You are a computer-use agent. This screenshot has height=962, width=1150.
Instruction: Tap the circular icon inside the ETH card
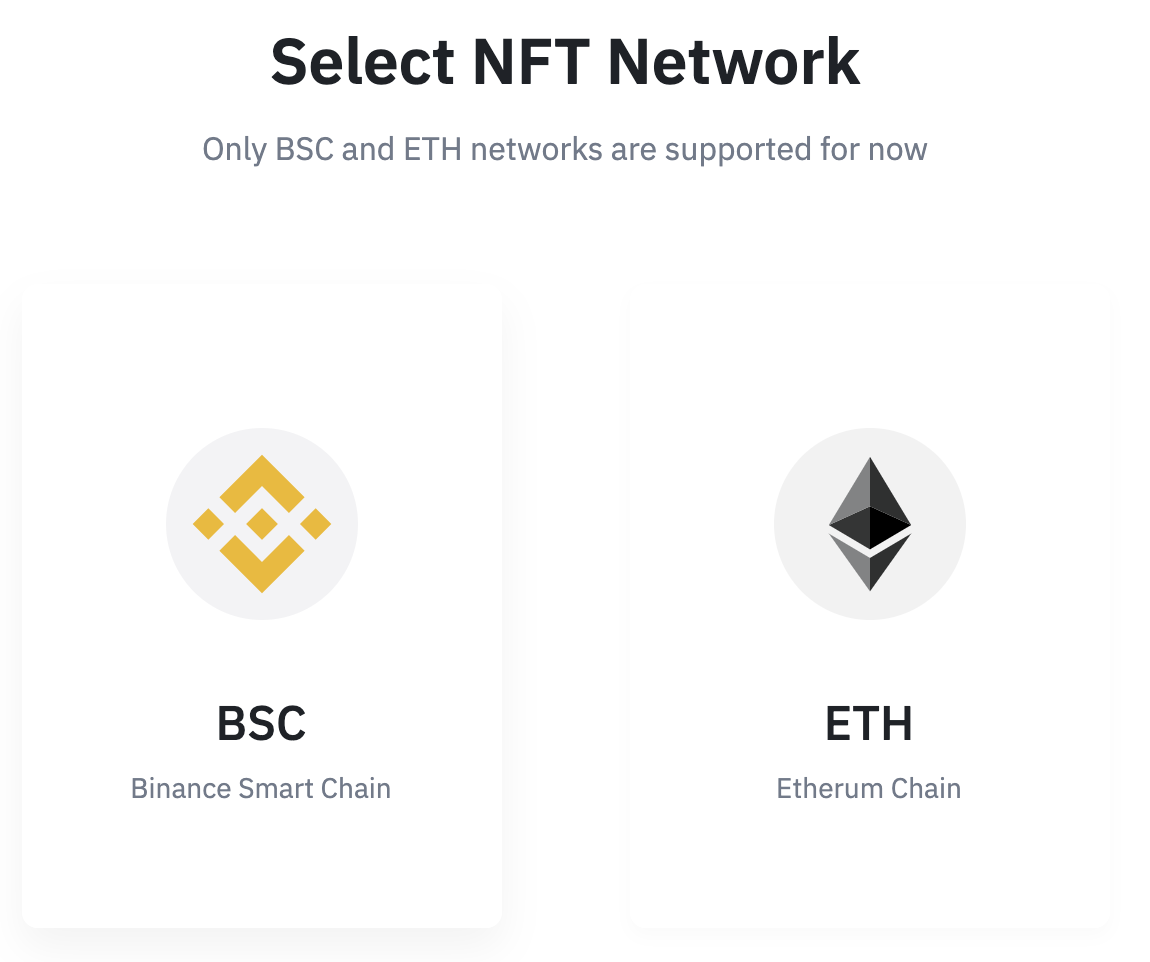tap(869, 522)
